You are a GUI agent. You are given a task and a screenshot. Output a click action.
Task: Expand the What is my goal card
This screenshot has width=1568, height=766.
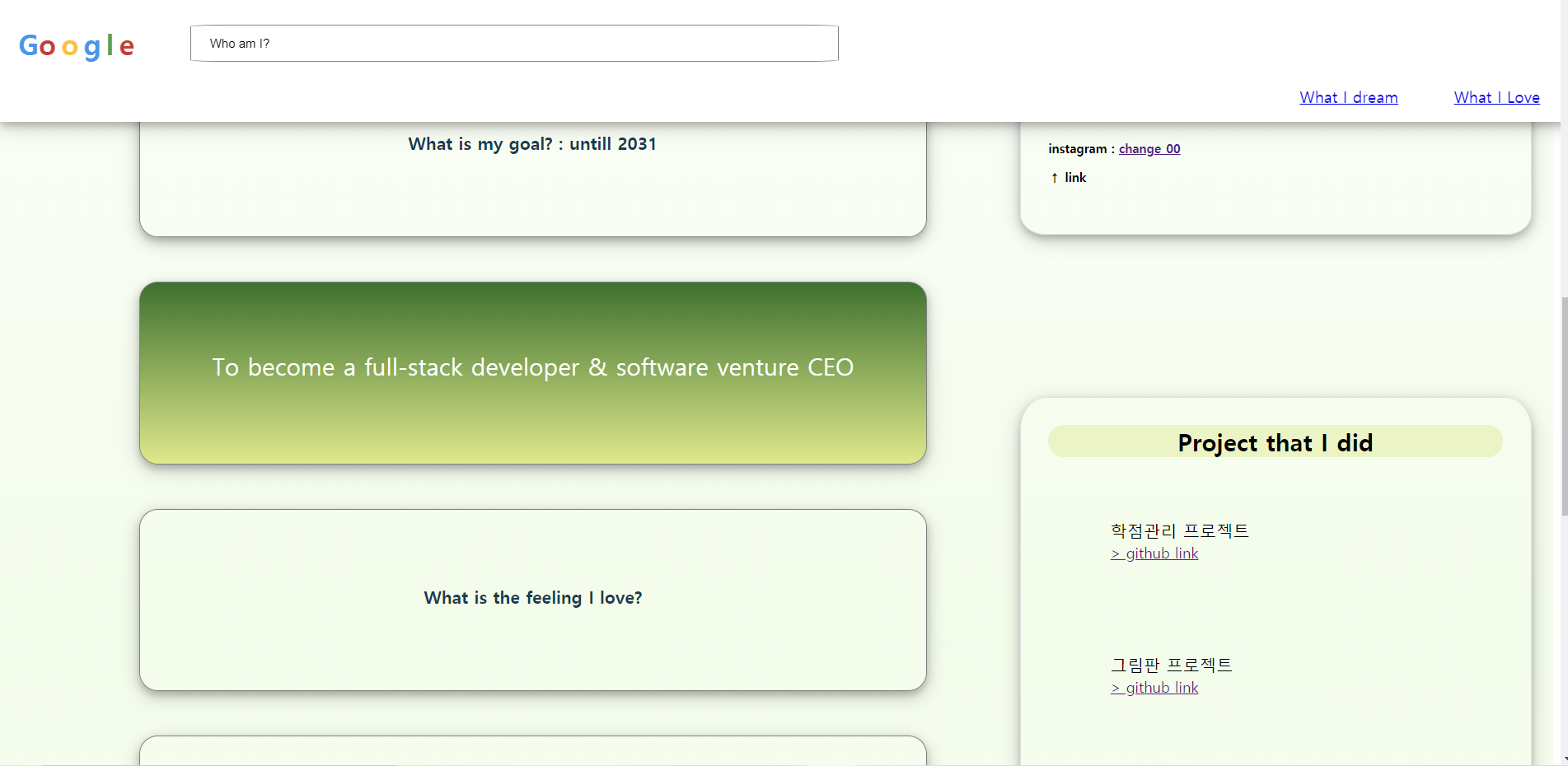pyautogui.click(x=532, y=144)
